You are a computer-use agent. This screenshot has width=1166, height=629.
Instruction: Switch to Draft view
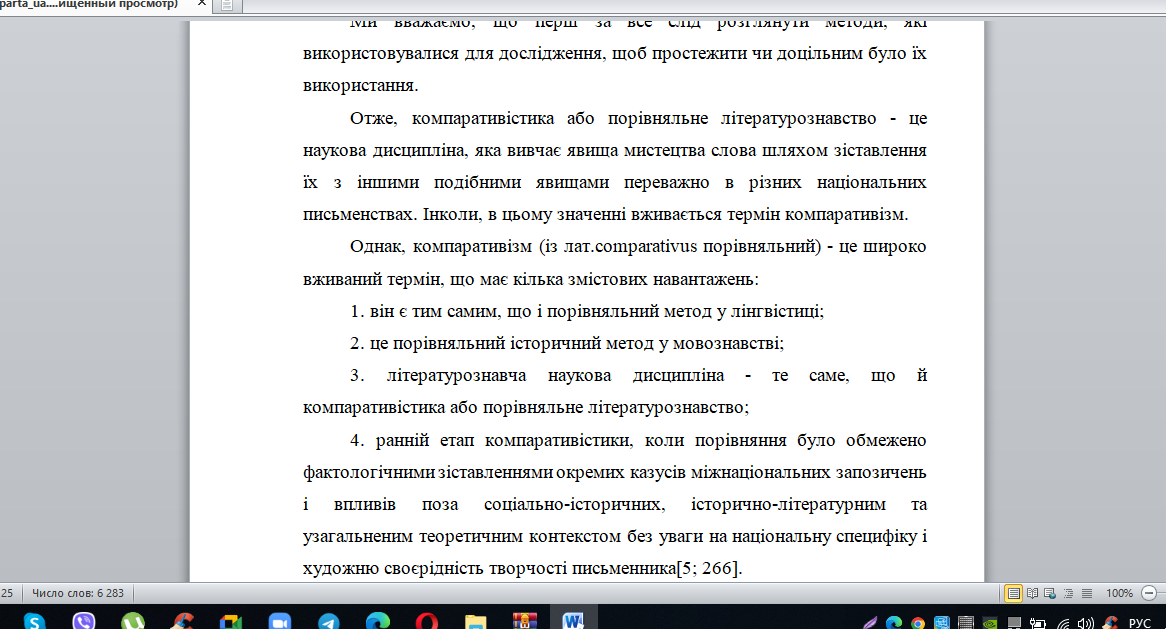[x=1086, y=593]
